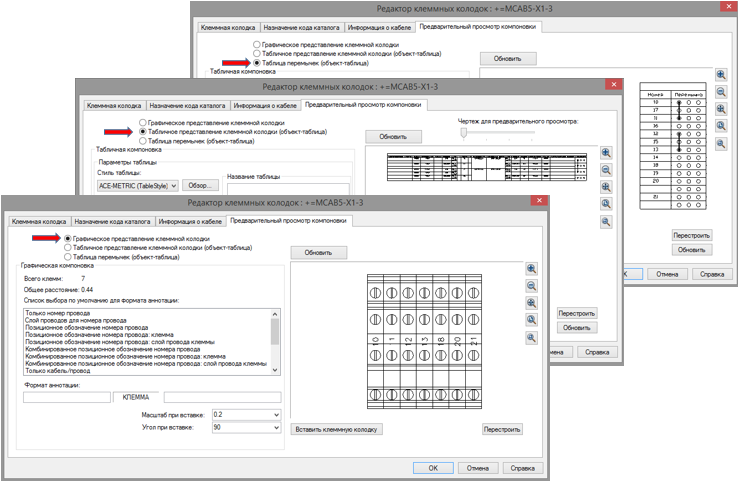Select 'Только номер провода' in the list
This screenshot has height=481, width=738.
click(58, 313)
